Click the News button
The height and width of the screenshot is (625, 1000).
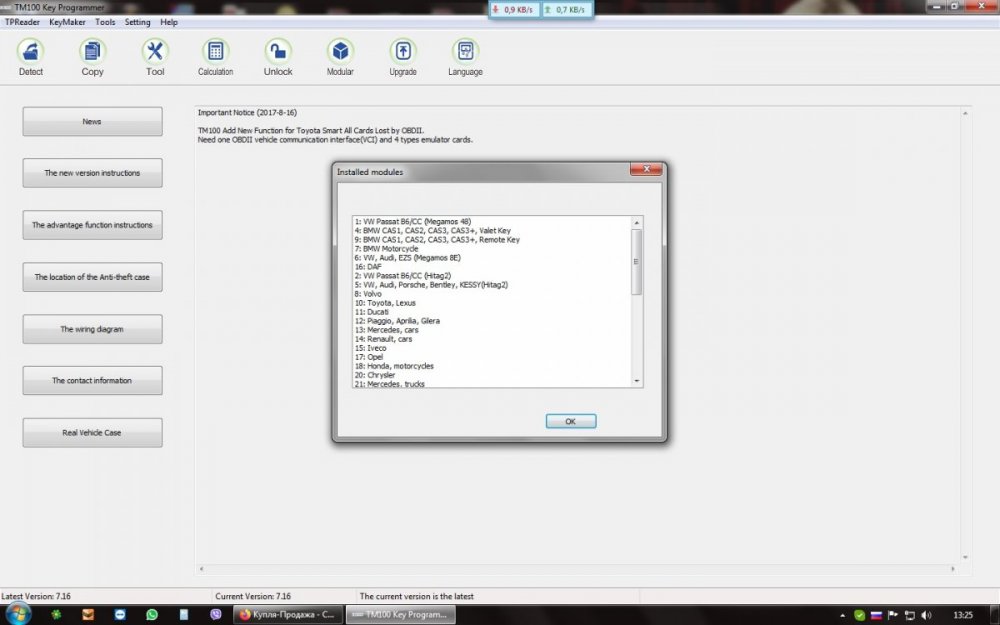click(x=92, y=121)
